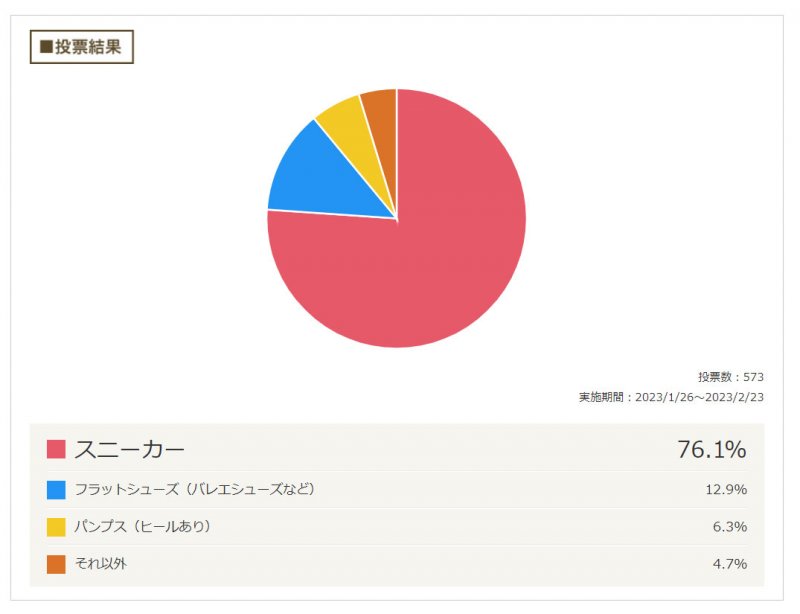Click the pie chart center point
Screen dimensions: 800x614
[396, 218]
